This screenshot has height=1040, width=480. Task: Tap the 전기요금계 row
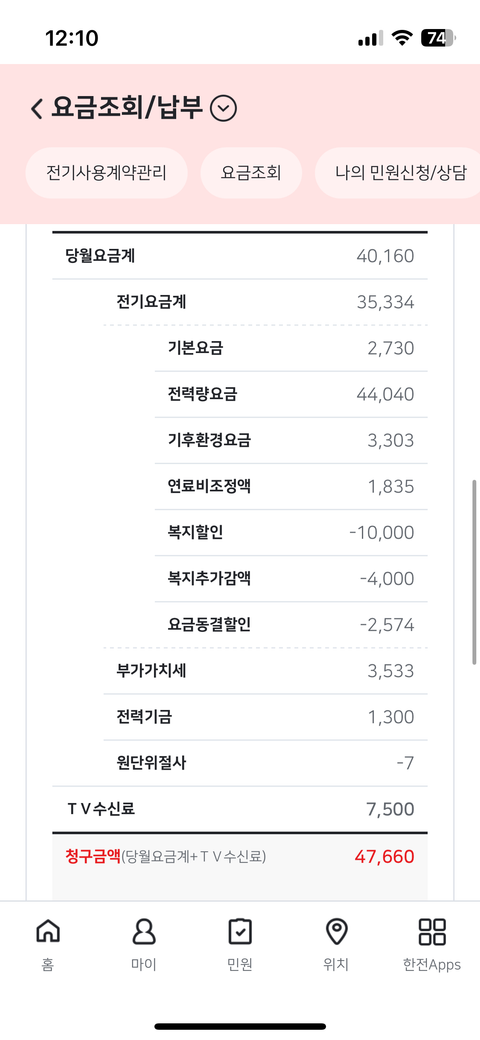[265, 302]
